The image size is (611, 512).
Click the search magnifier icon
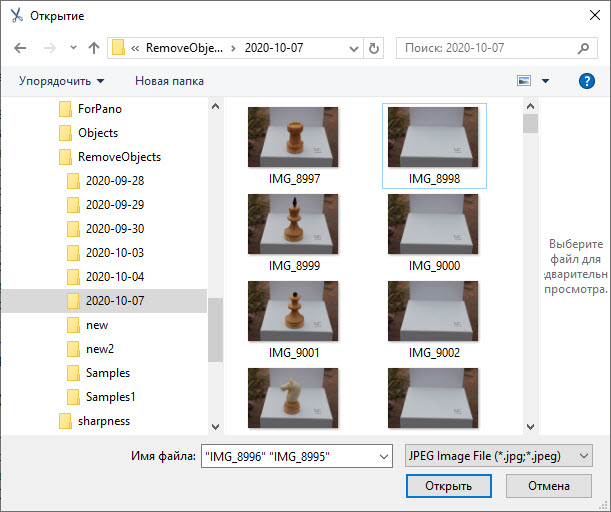click(583, 48)
